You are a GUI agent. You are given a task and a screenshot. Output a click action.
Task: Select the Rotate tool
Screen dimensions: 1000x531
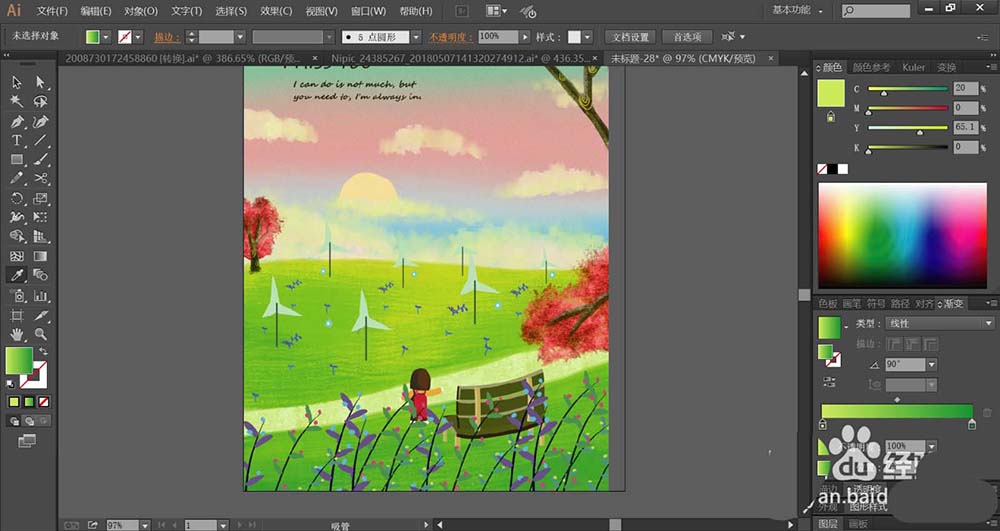point(17,198)
